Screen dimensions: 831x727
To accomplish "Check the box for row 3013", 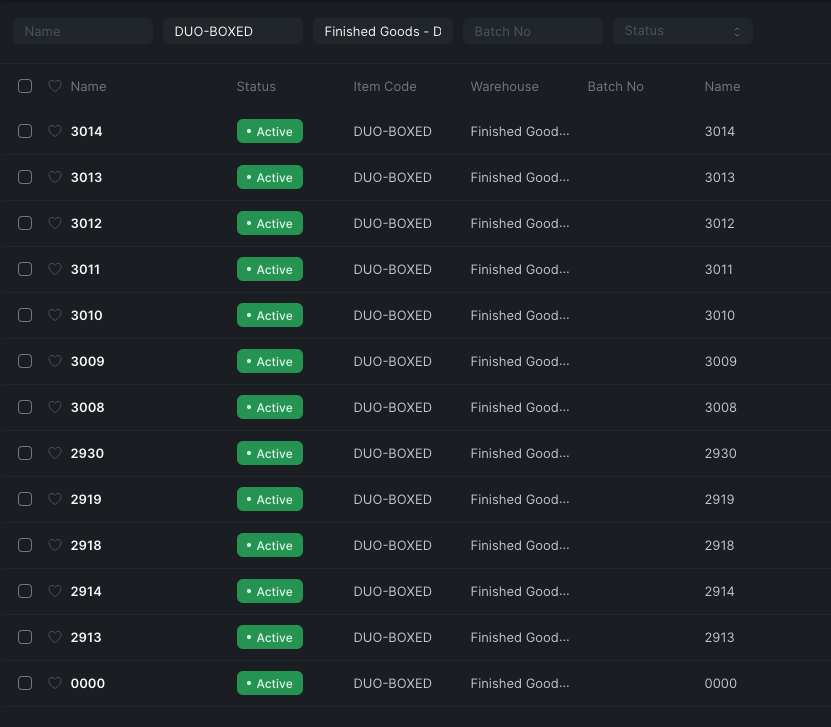I will (25, 177).
